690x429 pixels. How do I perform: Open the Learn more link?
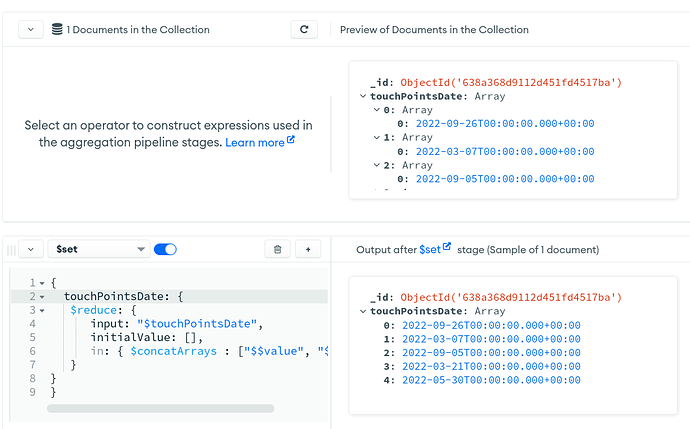[255, 143]
